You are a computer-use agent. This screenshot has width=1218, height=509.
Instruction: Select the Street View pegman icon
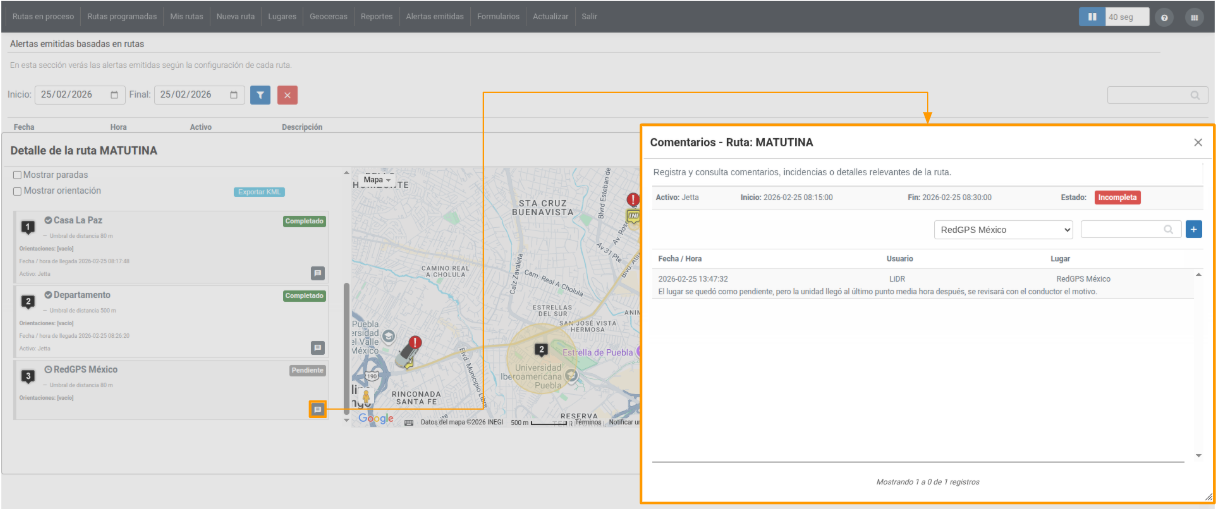(x=366, y=397)
